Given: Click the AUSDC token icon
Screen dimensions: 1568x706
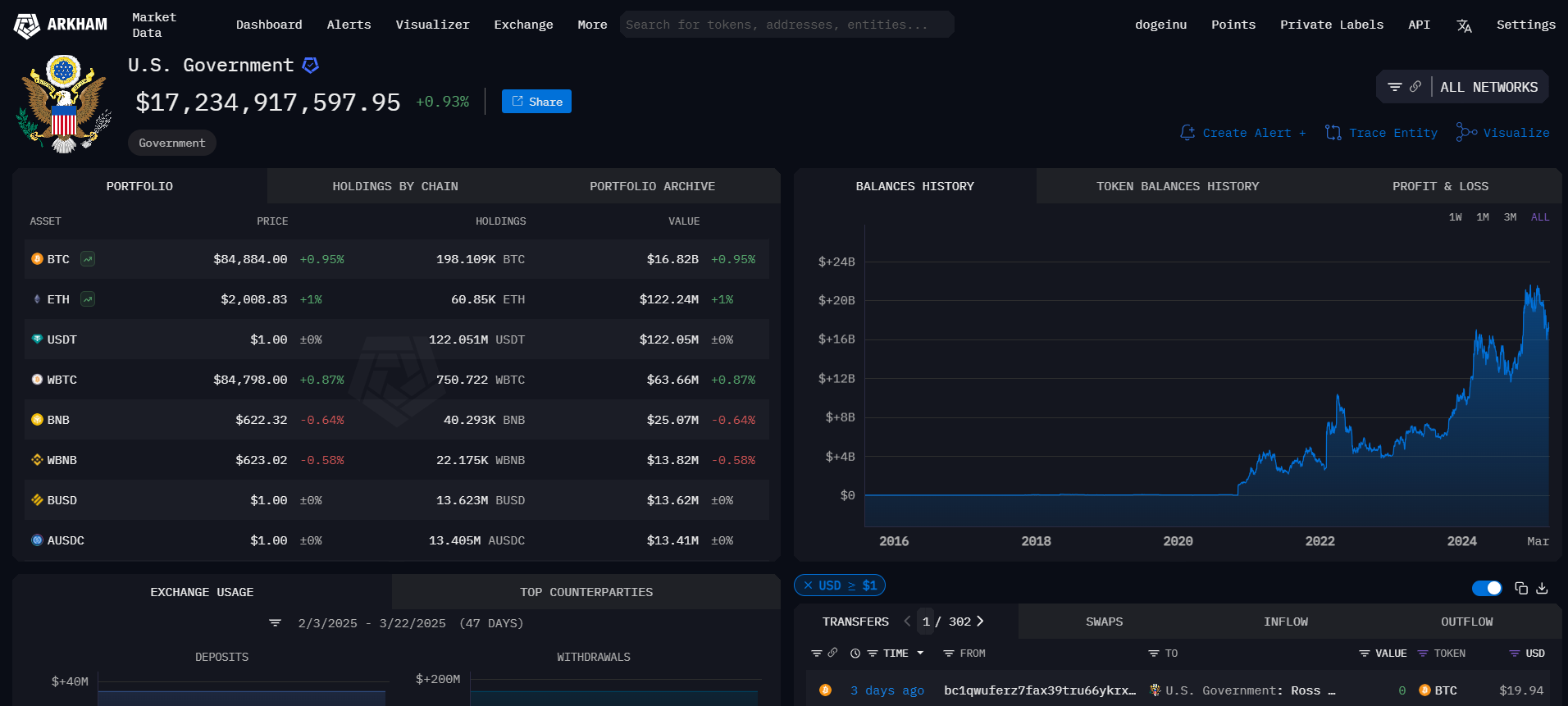Looking at the screenshot, I should pos(37,540).
